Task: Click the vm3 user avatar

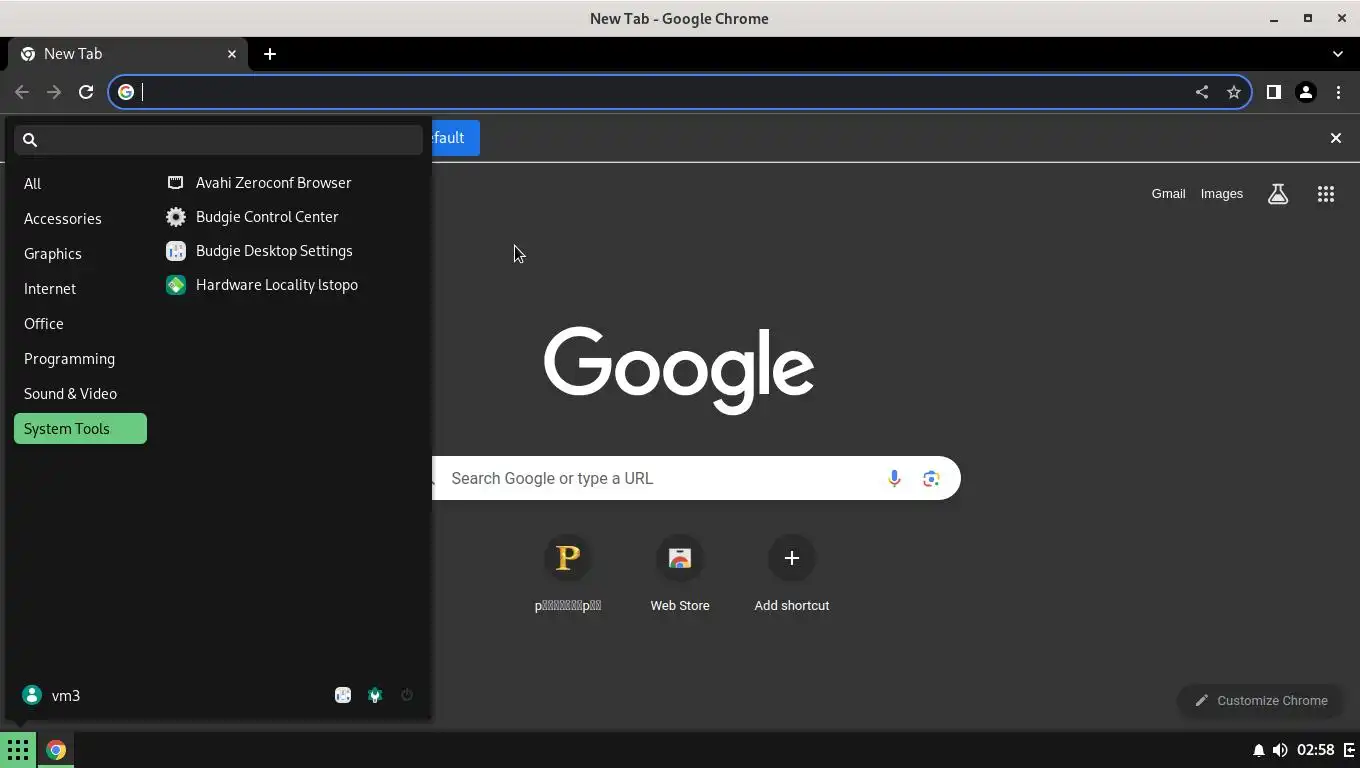Action: tap(32, 695)
